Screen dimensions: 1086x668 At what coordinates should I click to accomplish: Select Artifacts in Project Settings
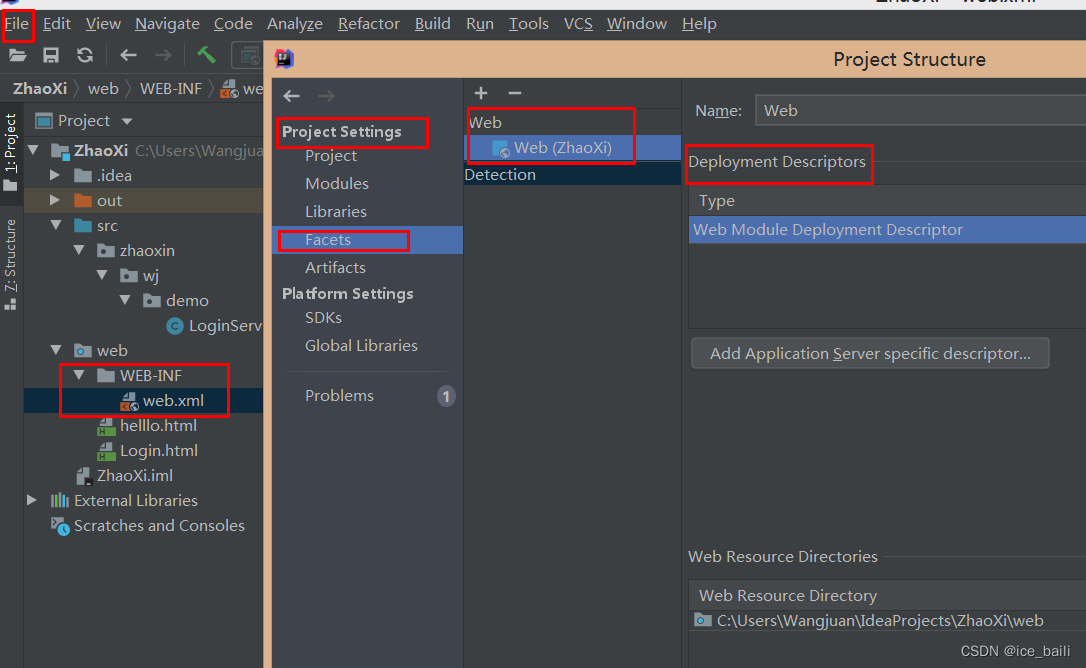tap(335, 268)
